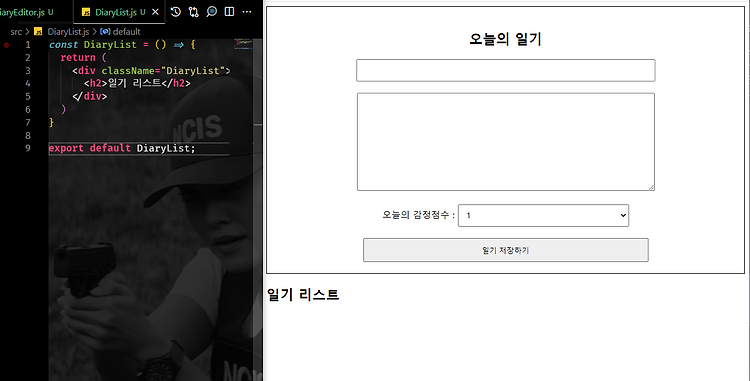Click the src breadcrumb segment
The width and height of the screenshot is (750, 381).
pyautogui.click(x=16, y=32)
